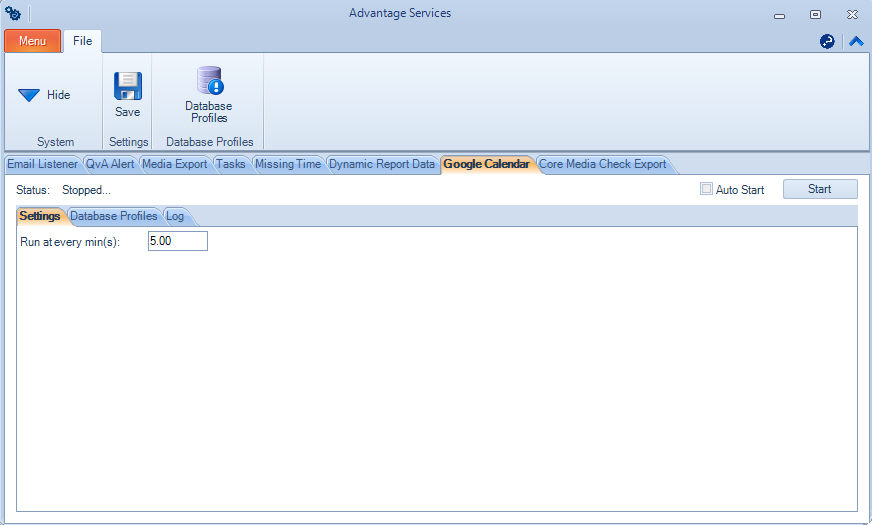This screenshot has width=872, height=525.
Task: Collapse the ribbon with the up chevron
Action: click(856, 42)
